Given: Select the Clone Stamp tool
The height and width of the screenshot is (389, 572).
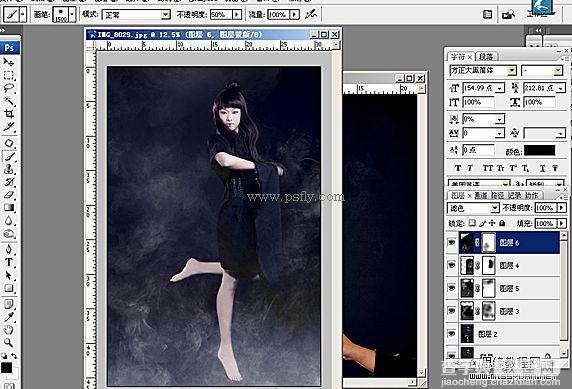Looking at the screenshot, I should pos(8,169).
